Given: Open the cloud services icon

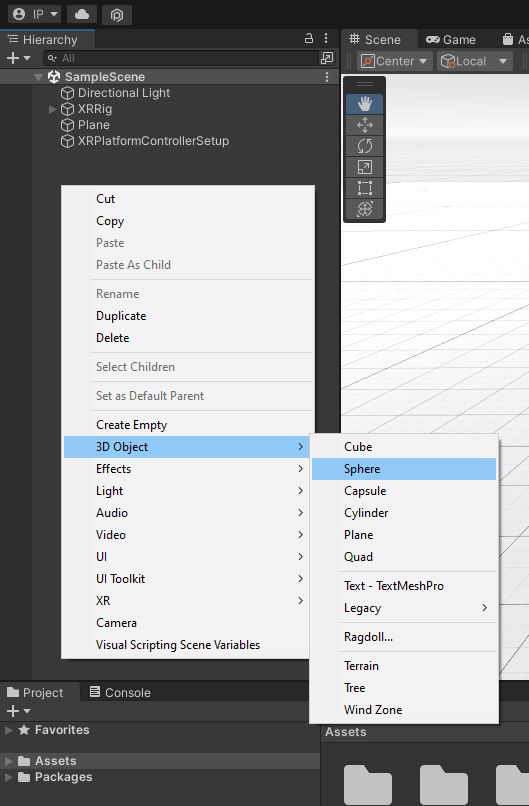Looking at the screenshot, I should tap(82, 14).
